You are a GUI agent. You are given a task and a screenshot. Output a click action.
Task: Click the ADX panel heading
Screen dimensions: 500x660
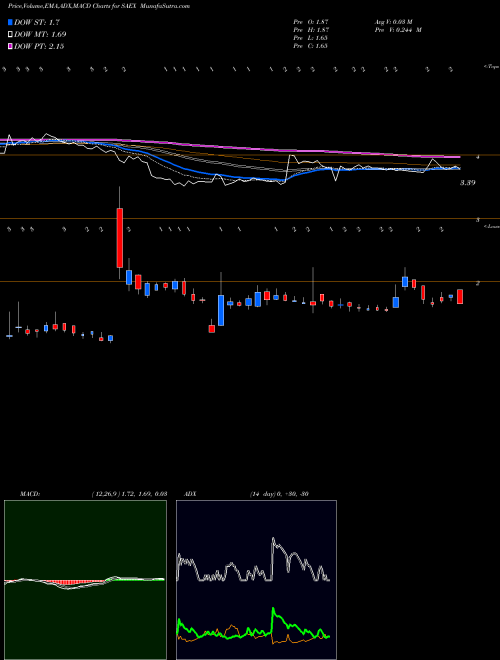click(190, 494)
